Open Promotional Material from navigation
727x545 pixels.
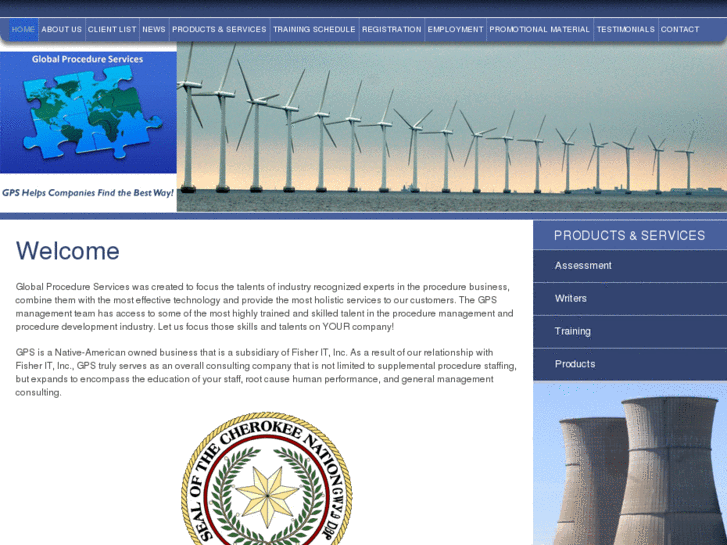click(540, 29)
